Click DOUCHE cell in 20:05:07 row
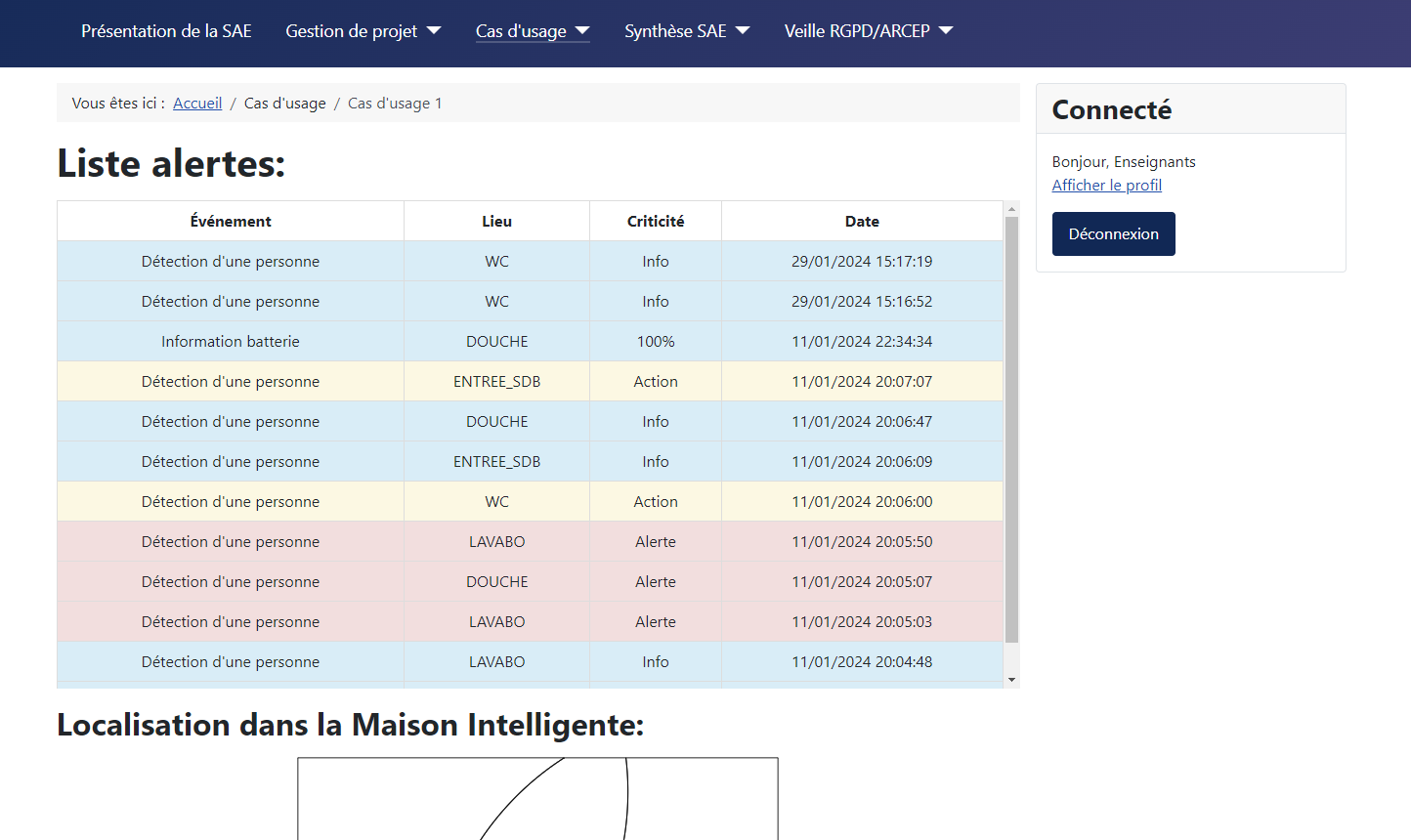 click(x=496, y=581)
